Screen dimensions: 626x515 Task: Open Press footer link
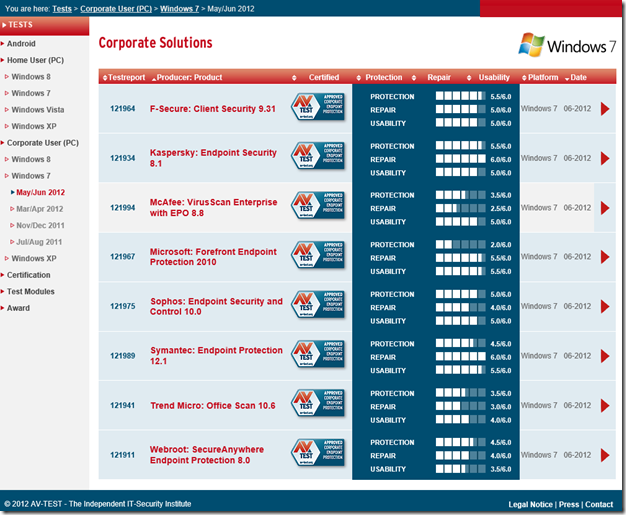point(569,505)
